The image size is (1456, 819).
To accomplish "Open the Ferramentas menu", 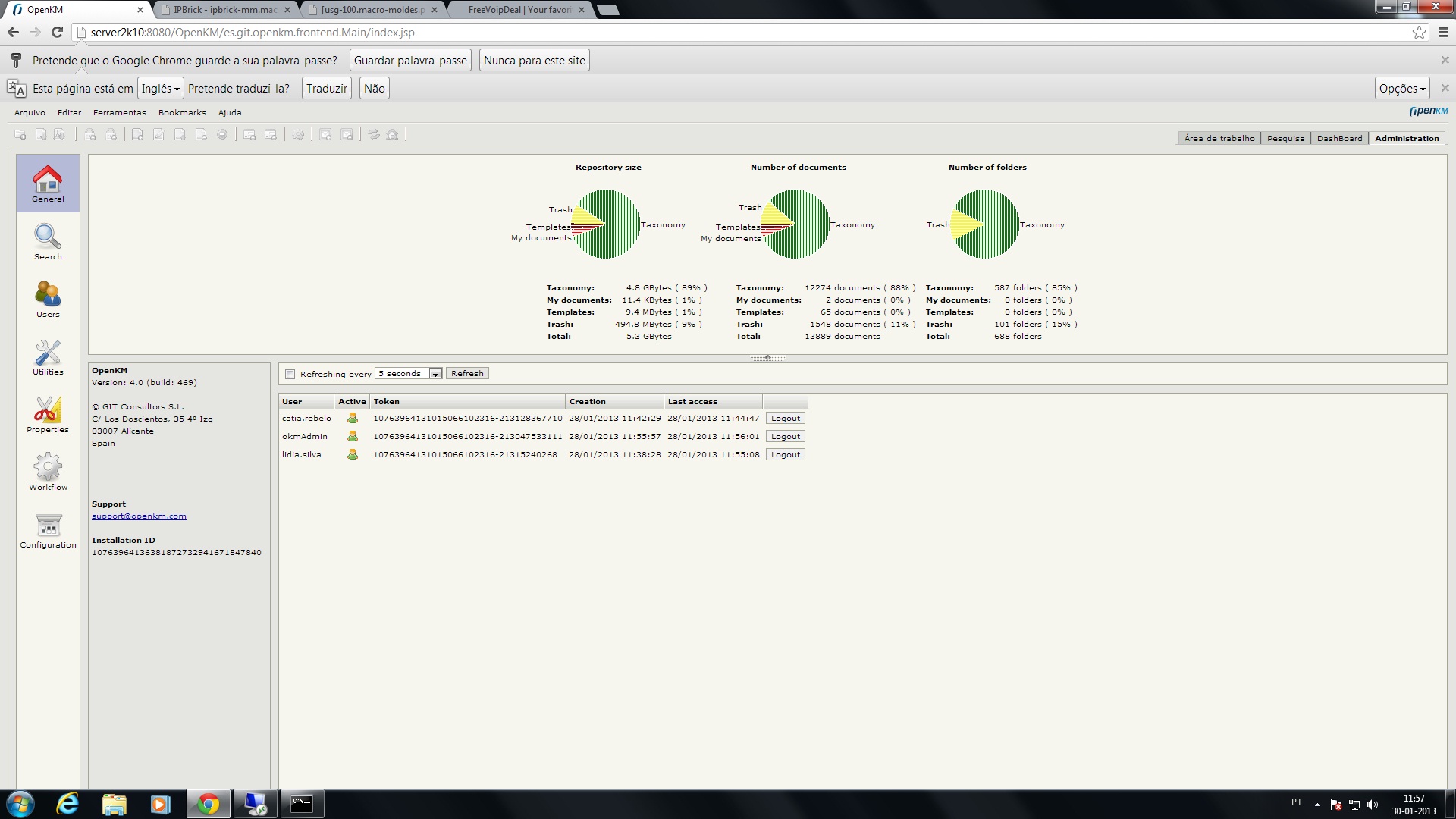I will (x=119, y=112).
